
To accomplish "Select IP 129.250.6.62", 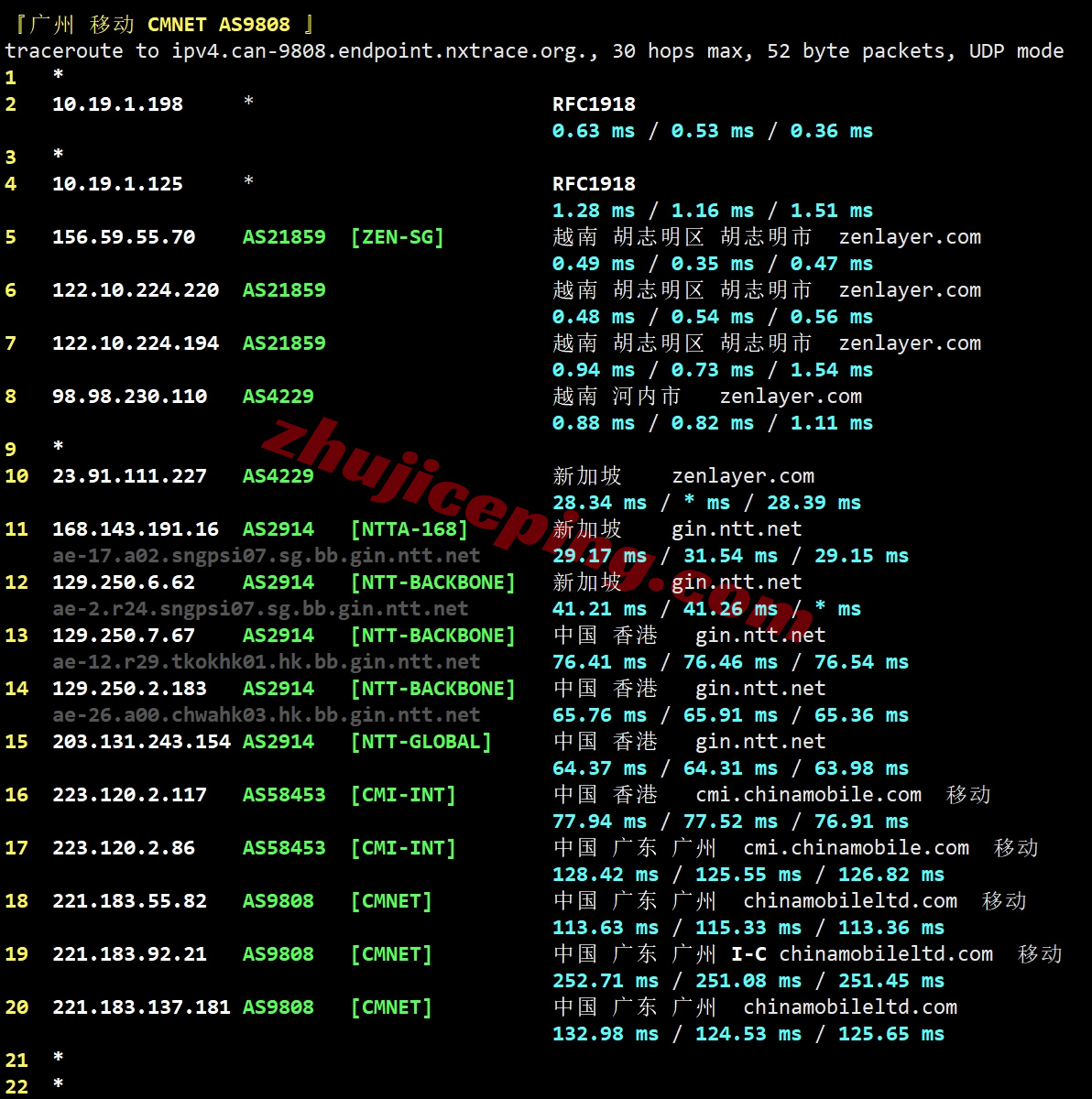I will (x=124, y=582).
